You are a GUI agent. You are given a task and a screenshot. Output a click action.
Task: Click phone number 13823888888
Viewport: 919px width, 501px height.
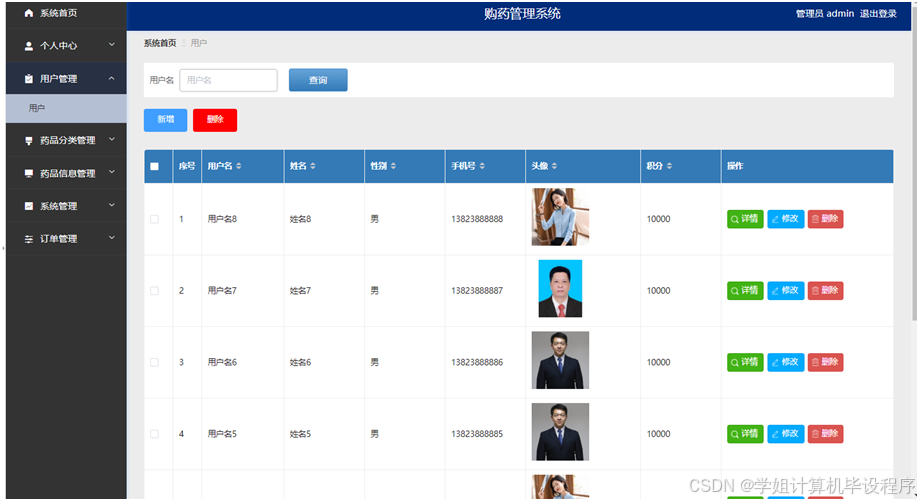click(x=477, y=219)
